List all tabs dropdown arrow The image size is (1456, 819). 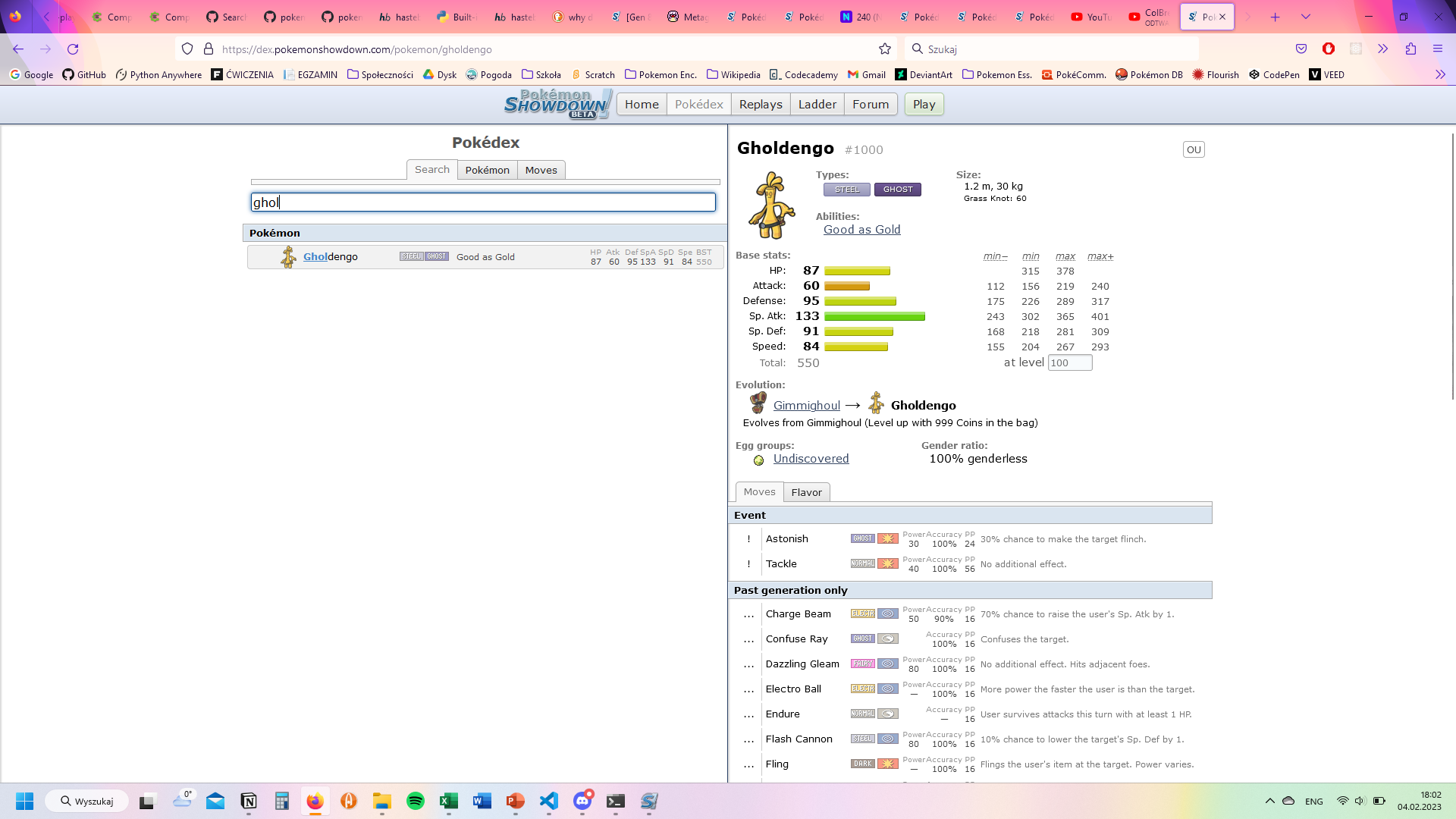pyautogui.click(x=1305, y=17)
